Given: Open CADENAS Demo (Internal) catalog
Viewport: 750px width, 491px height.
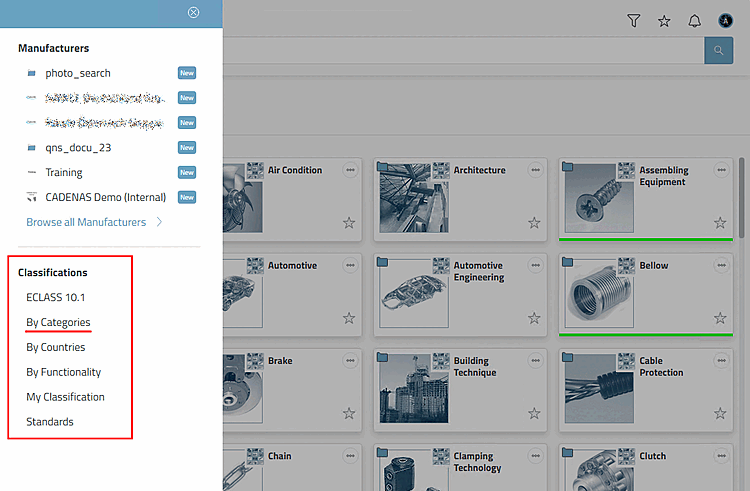Looking at the screenshot, I should (106, 197).
